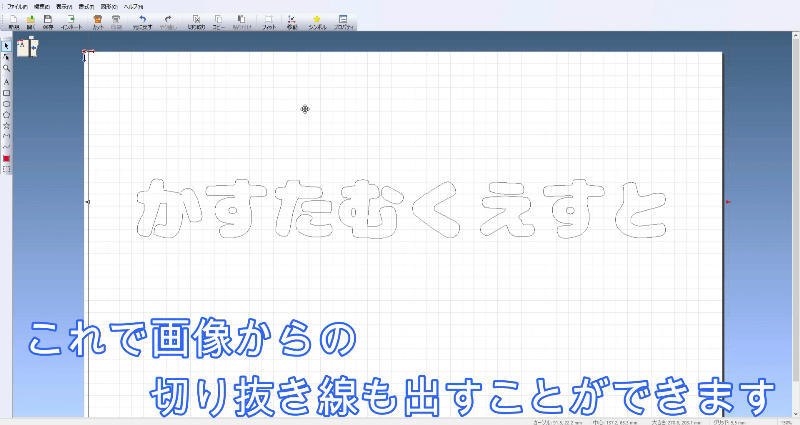Click the cursor position readout in status bar
800x425 pixels.
[x=558, y=422]
